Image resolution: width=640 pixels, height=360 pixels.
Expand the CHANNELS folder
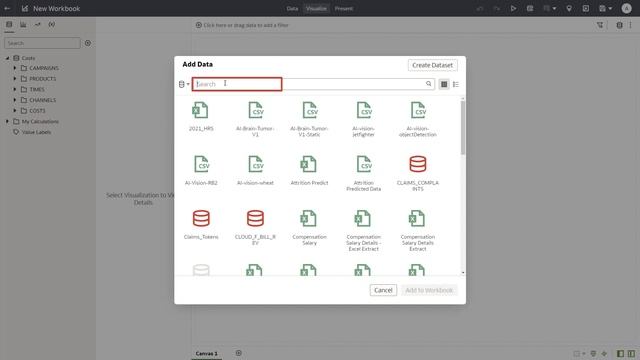(15, 100)
